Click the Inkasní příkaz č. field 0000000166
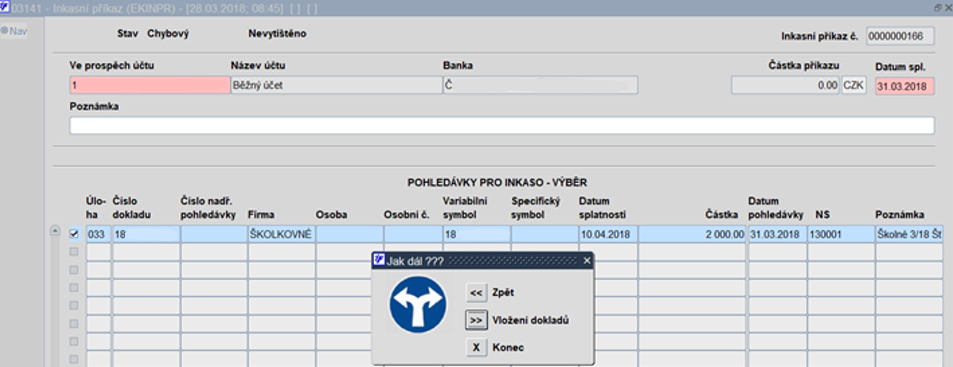This screenshot has width=953, height=367. 900,36
